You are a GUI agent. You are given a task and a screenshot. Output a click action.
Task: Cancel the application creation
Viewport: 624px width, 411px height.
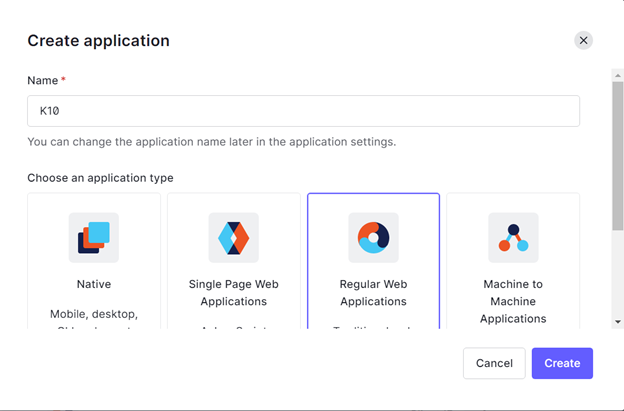pos(494,363)
